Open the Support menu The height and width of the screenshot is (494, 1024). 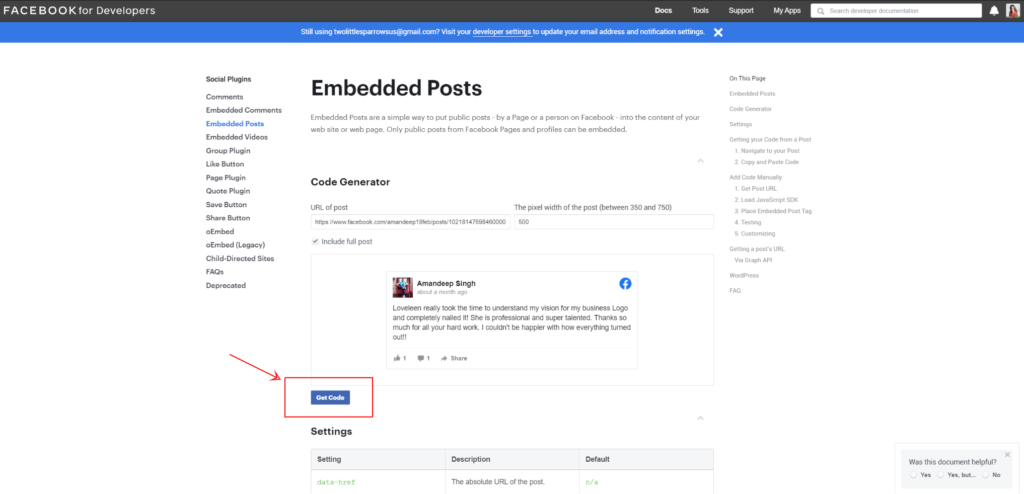coord(741,10)
